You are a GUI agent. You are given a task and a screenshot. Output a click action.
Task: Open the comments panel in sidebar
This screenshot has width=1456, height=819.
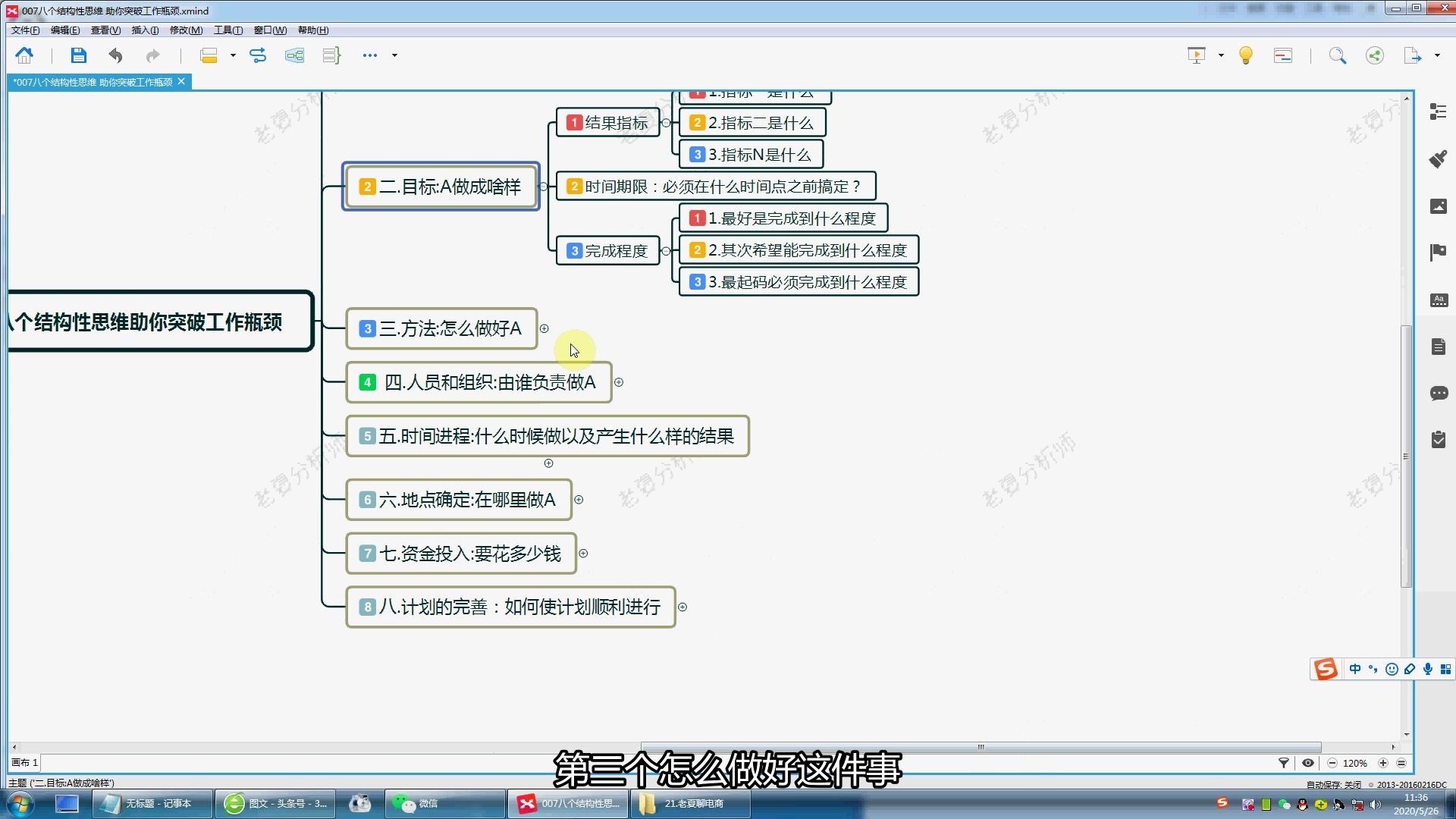click(1438, 393)
